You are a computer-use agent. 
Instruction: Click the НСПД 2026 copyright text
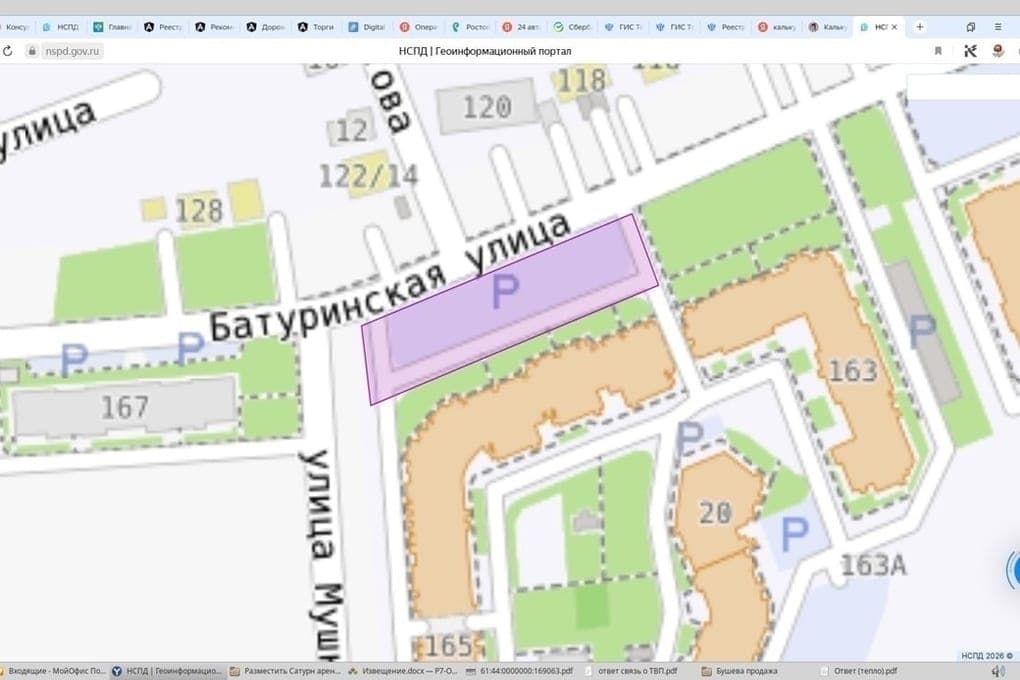(987, 655)
